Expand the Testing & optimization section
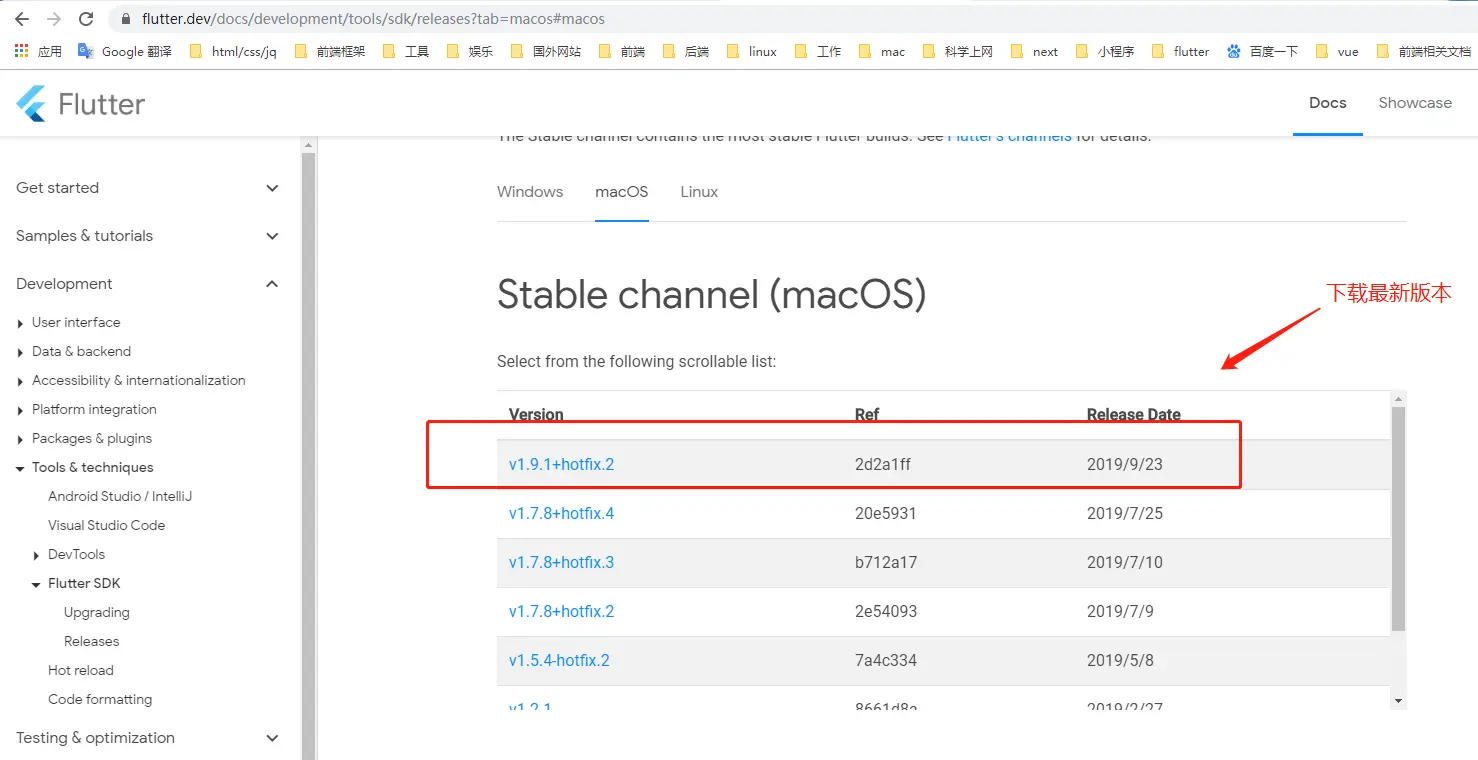The height and width of the screenshot is (760, 1478). pyautogui.click(x=272, y=738)
